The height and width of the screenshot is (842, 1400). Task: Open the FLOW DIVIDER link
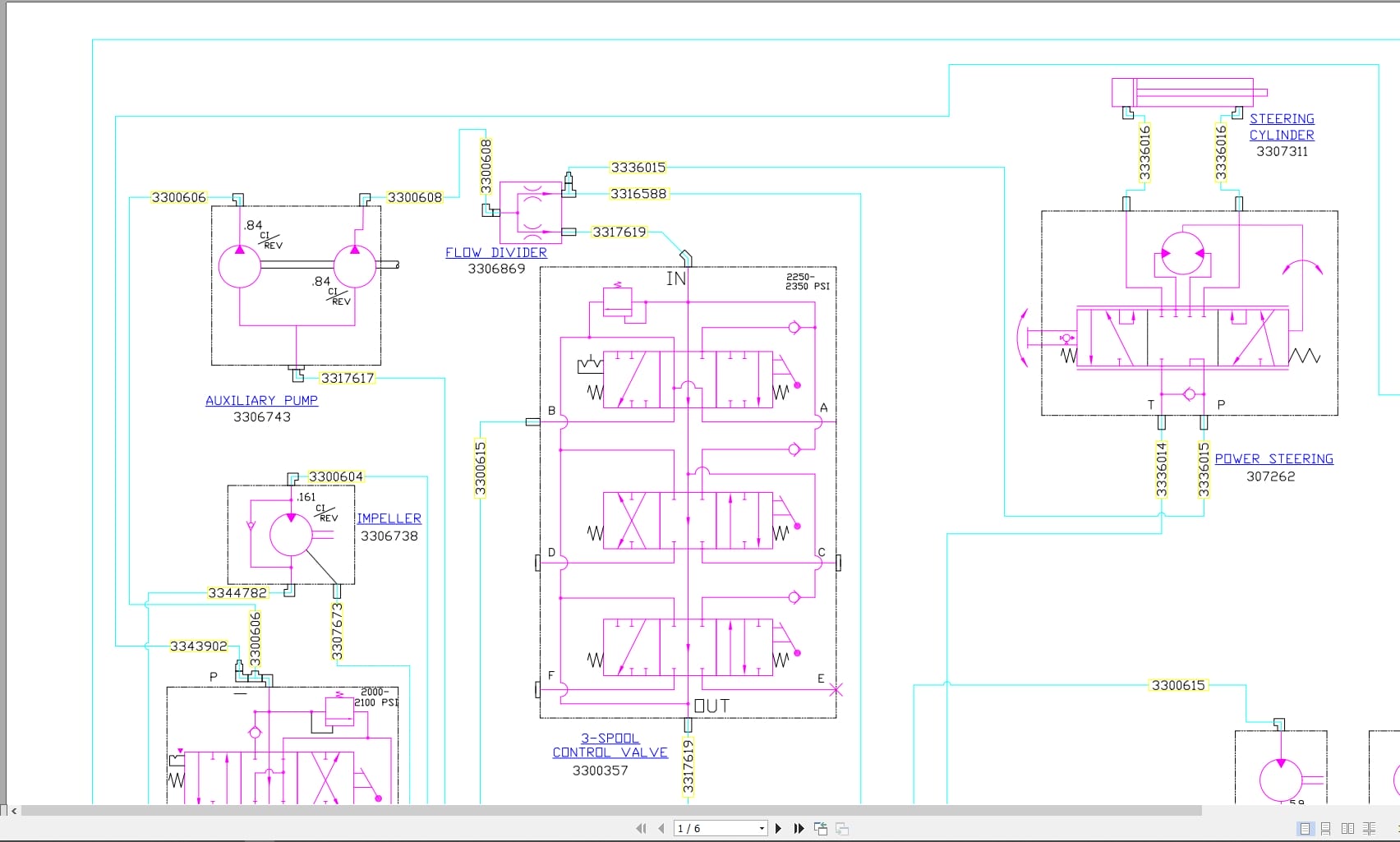point(496,252)
